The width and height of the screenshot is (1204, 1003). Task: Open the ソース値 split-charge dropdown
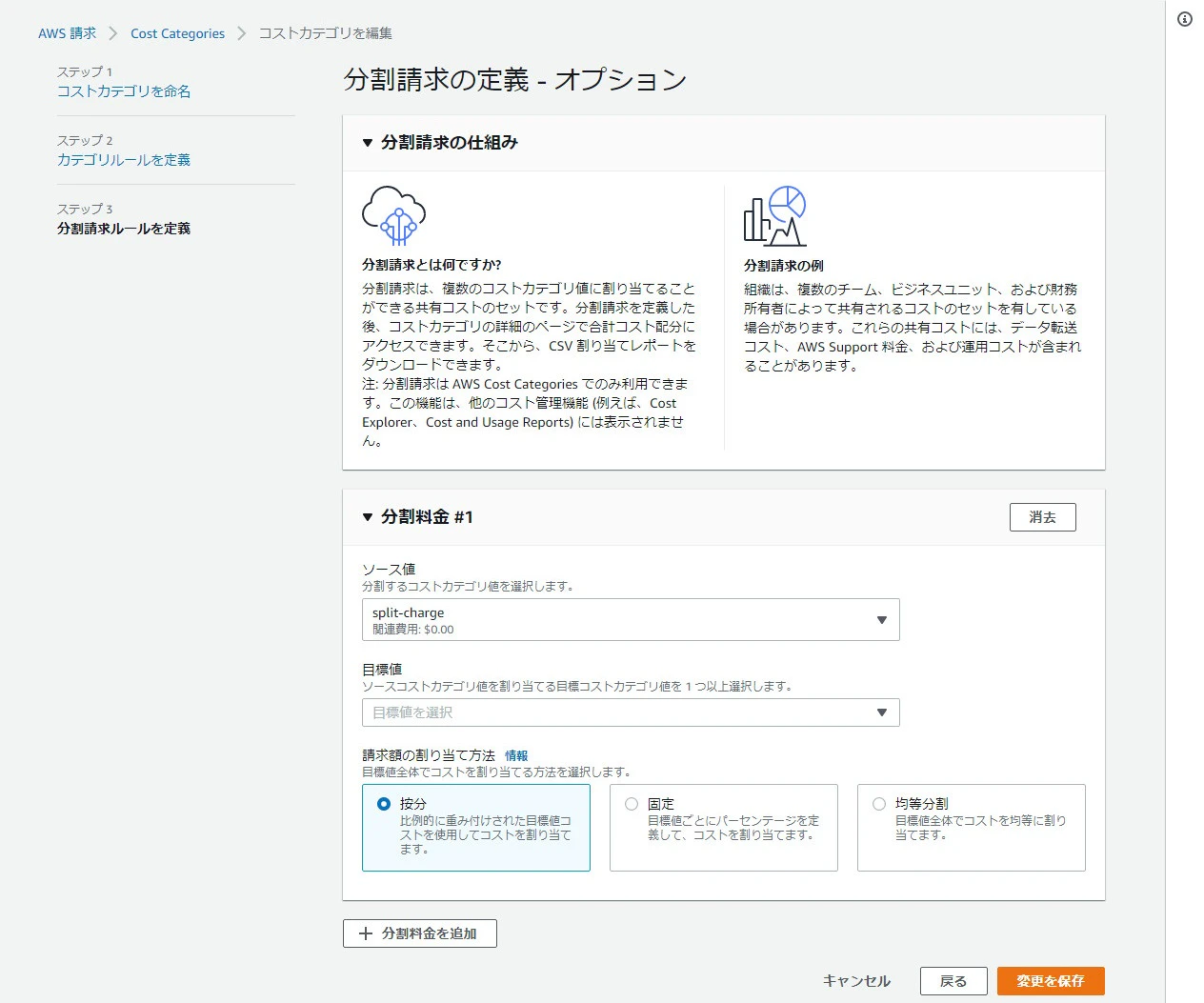click(x=631, y=620)
